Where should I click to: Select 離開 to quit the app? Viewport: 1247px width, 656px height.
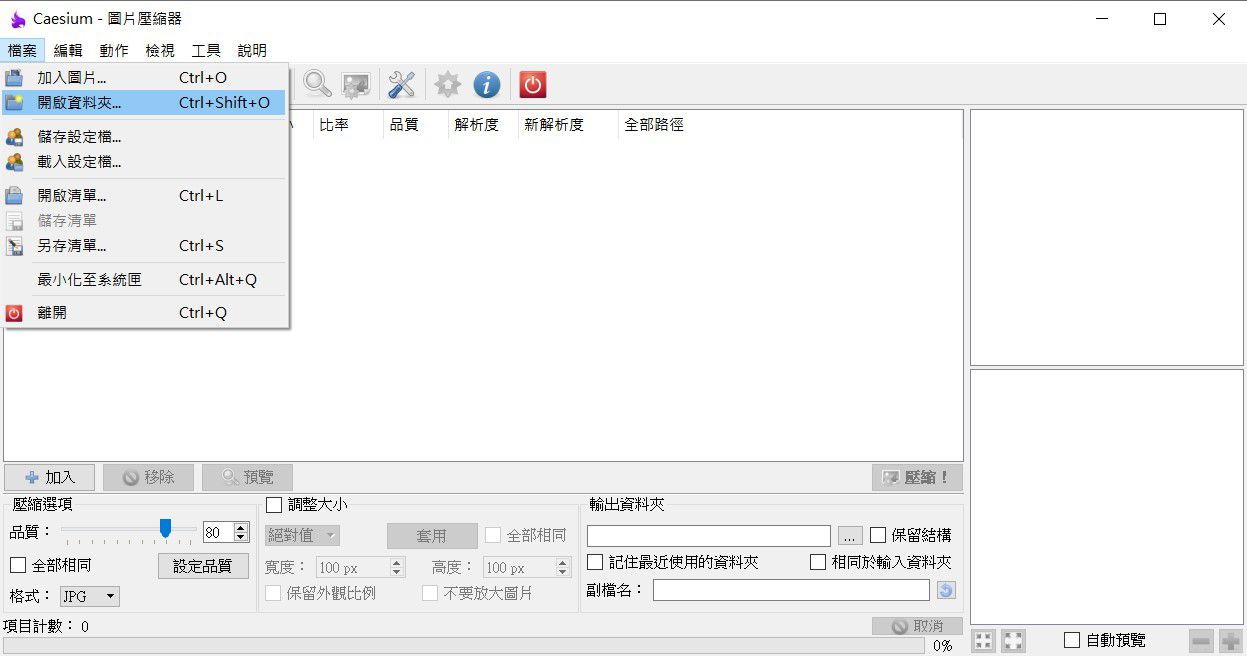pyautogui.click(x=144, y=313)
